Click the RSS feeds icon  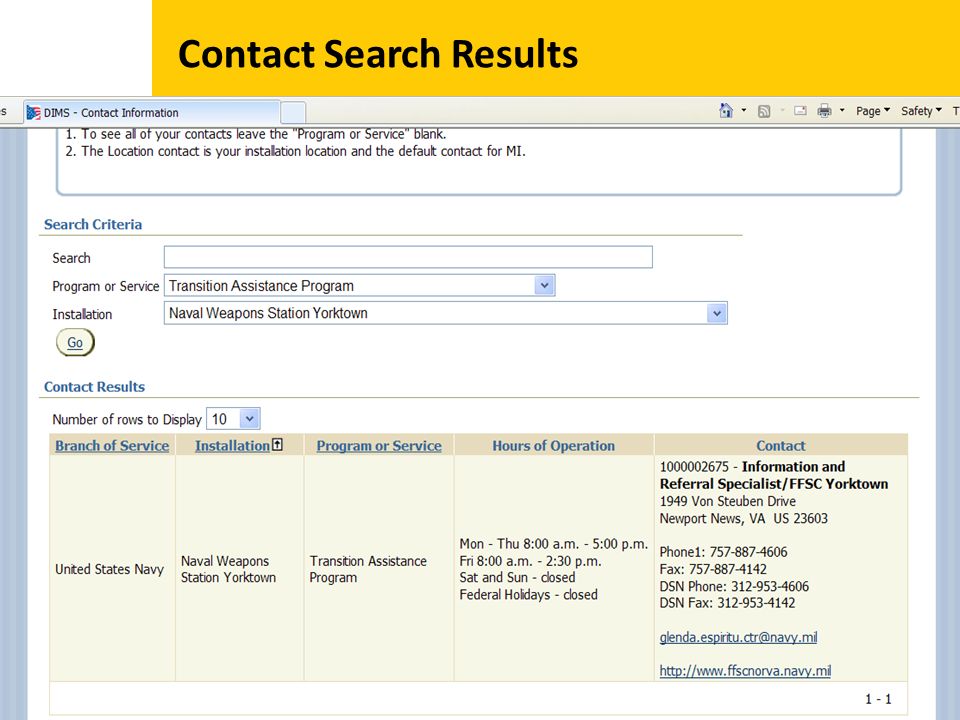tap(764, 111)
